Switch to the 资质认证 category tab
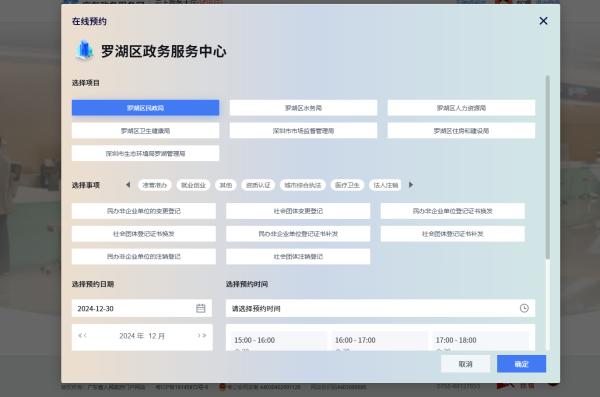This screenshot has height=397, width=600. 258,185
